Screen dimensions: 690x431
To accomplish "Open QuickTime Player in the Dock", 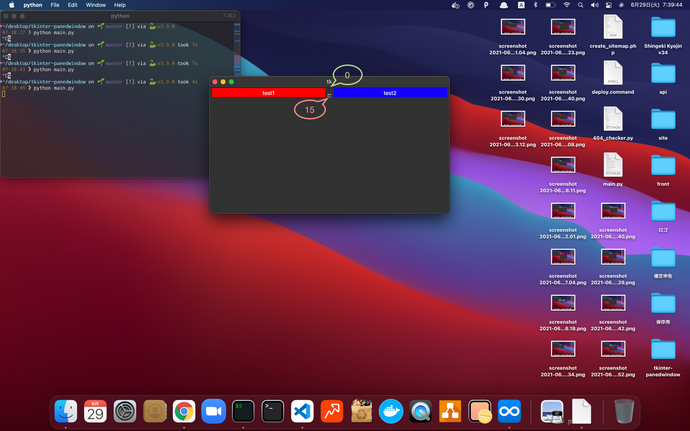I will [x=420, y=411].
